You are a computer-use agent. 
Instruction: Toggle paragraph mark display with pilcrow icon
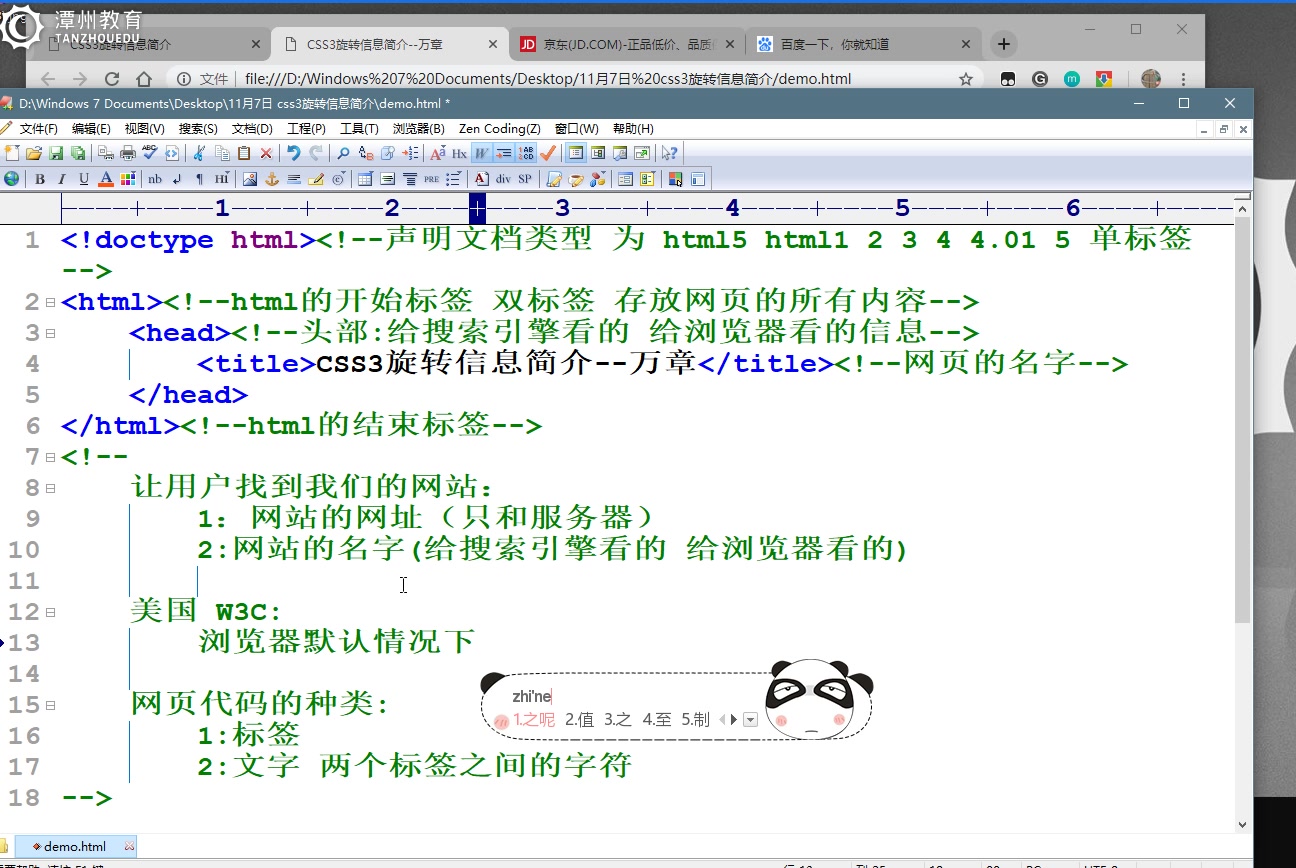(198, 178)
